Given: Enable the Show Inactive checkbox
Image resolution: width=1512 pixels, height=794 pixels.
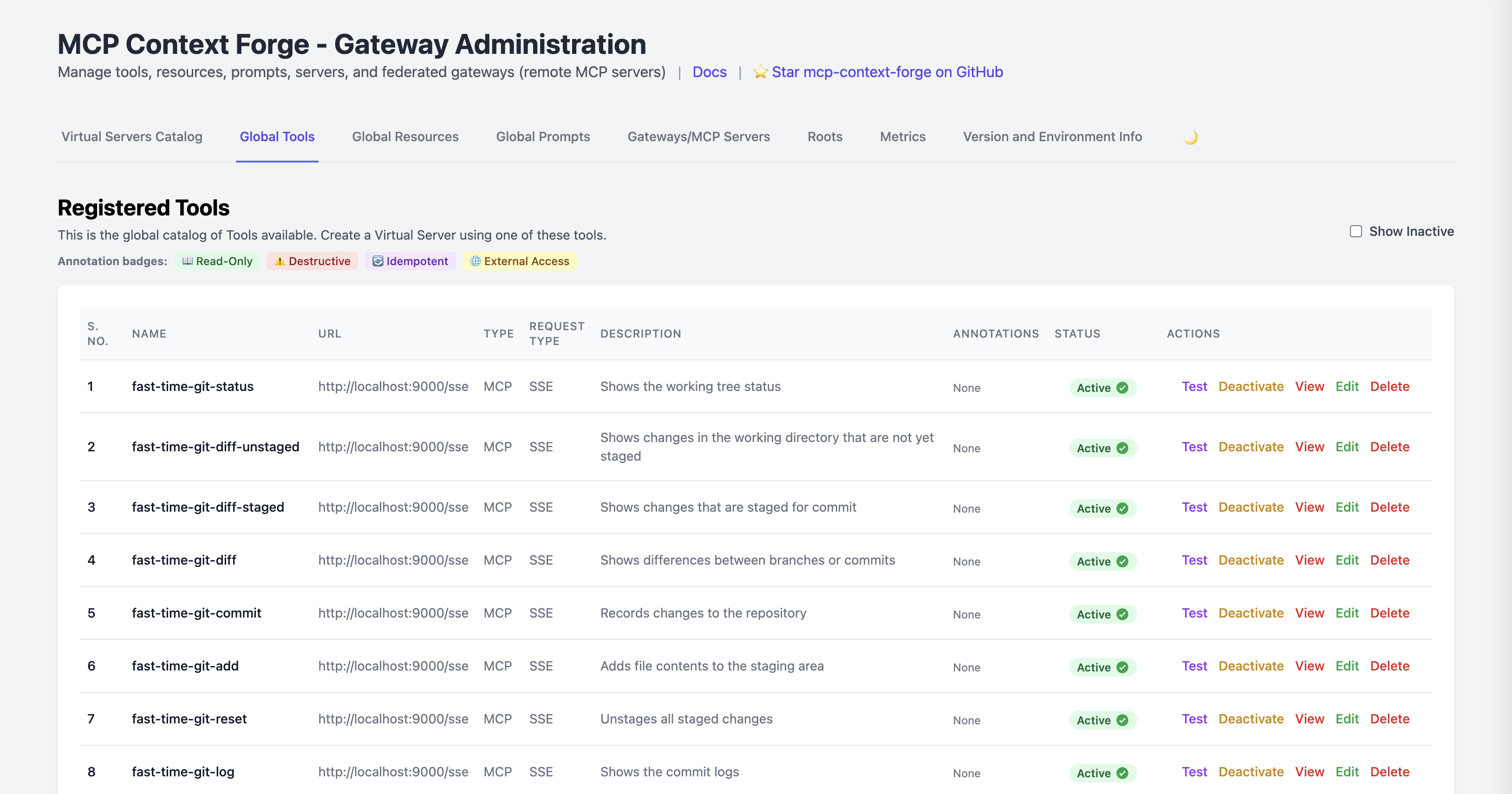Looking at the screenshot, I should tap(1356, 231).
